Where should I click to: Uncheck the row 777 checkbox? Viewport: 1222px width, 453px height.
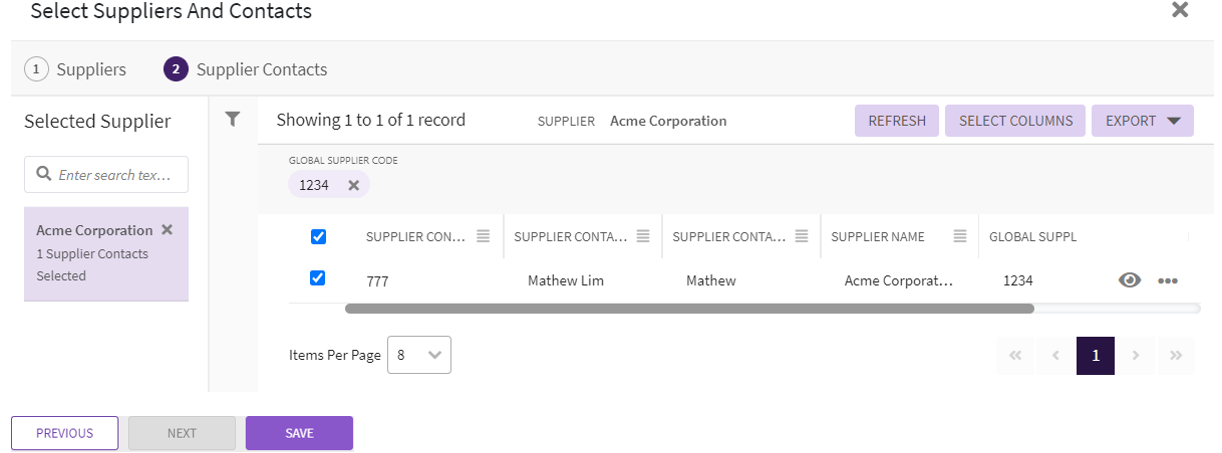coord(318,278)
